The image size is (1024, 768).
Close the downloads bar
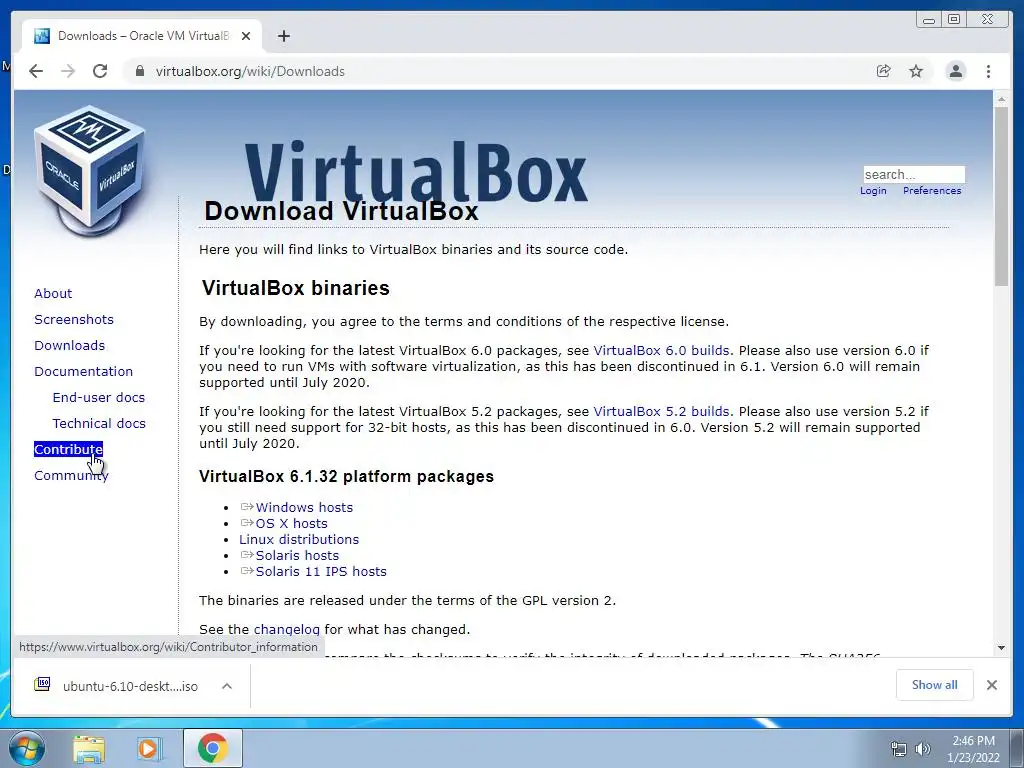pyautogui.click(x=992, y=685)
